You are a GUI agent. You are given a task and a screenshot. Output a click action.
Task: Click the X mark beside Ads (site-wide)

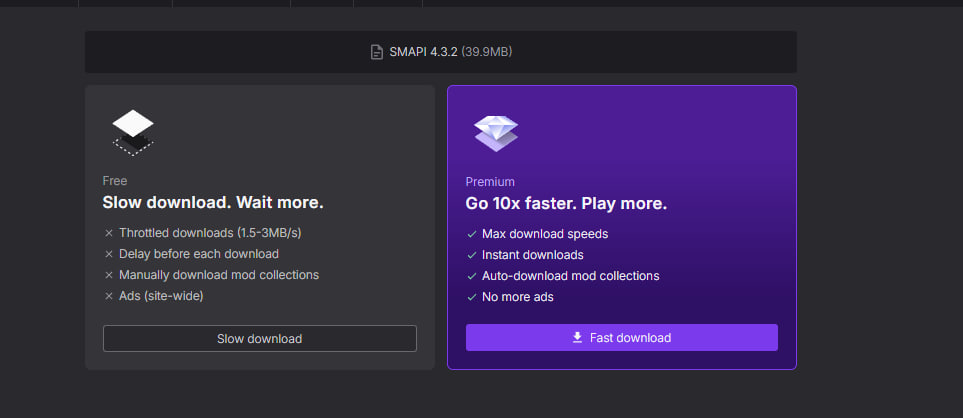click(109, 296)
